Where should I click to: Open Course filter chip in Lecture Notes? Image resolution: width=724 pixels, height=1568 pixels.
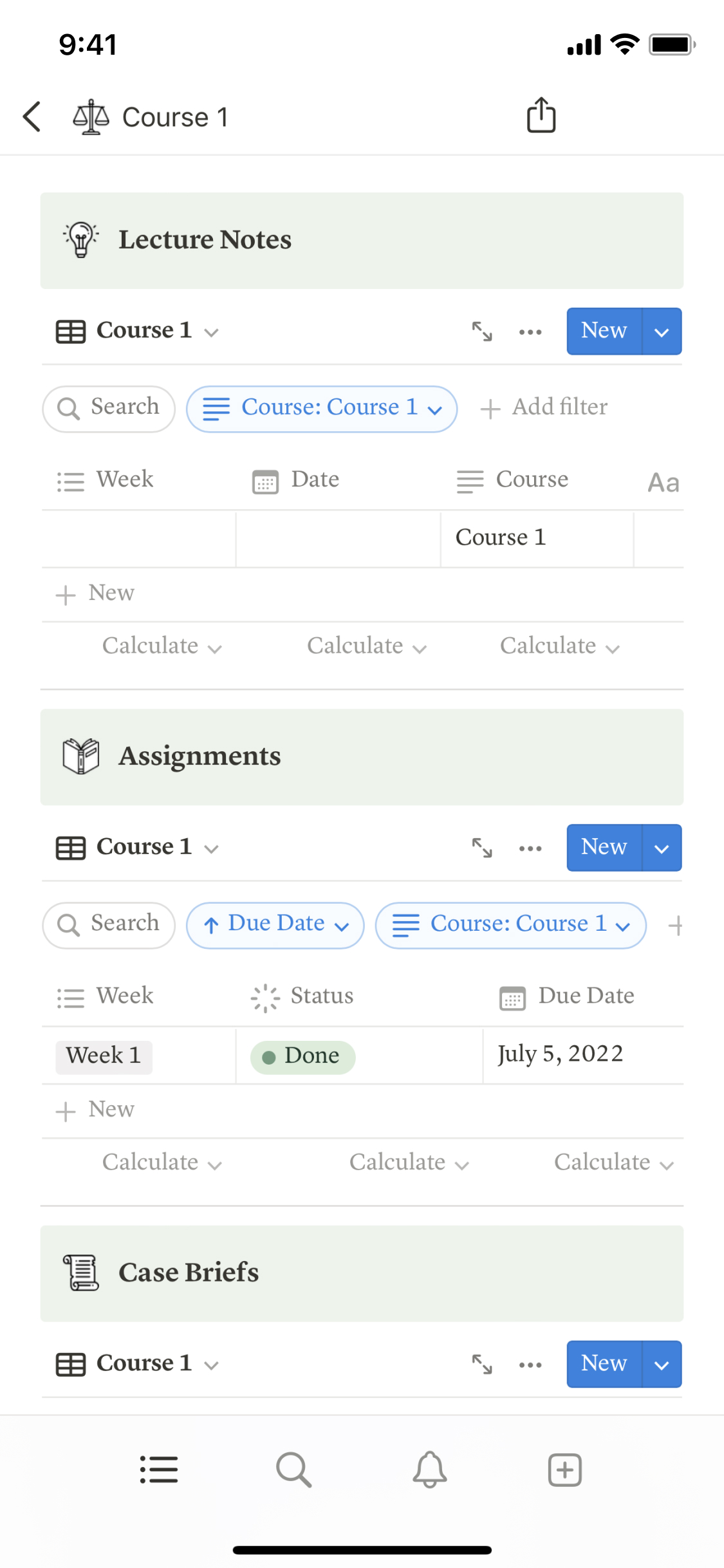pyautogui.click(x=322, y=409)
